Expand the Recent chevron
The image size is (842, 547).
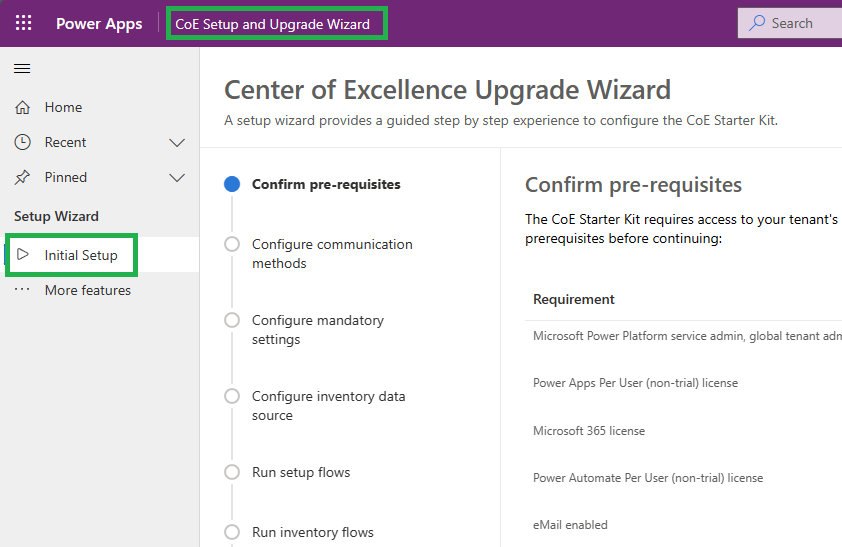pos(177,142)
